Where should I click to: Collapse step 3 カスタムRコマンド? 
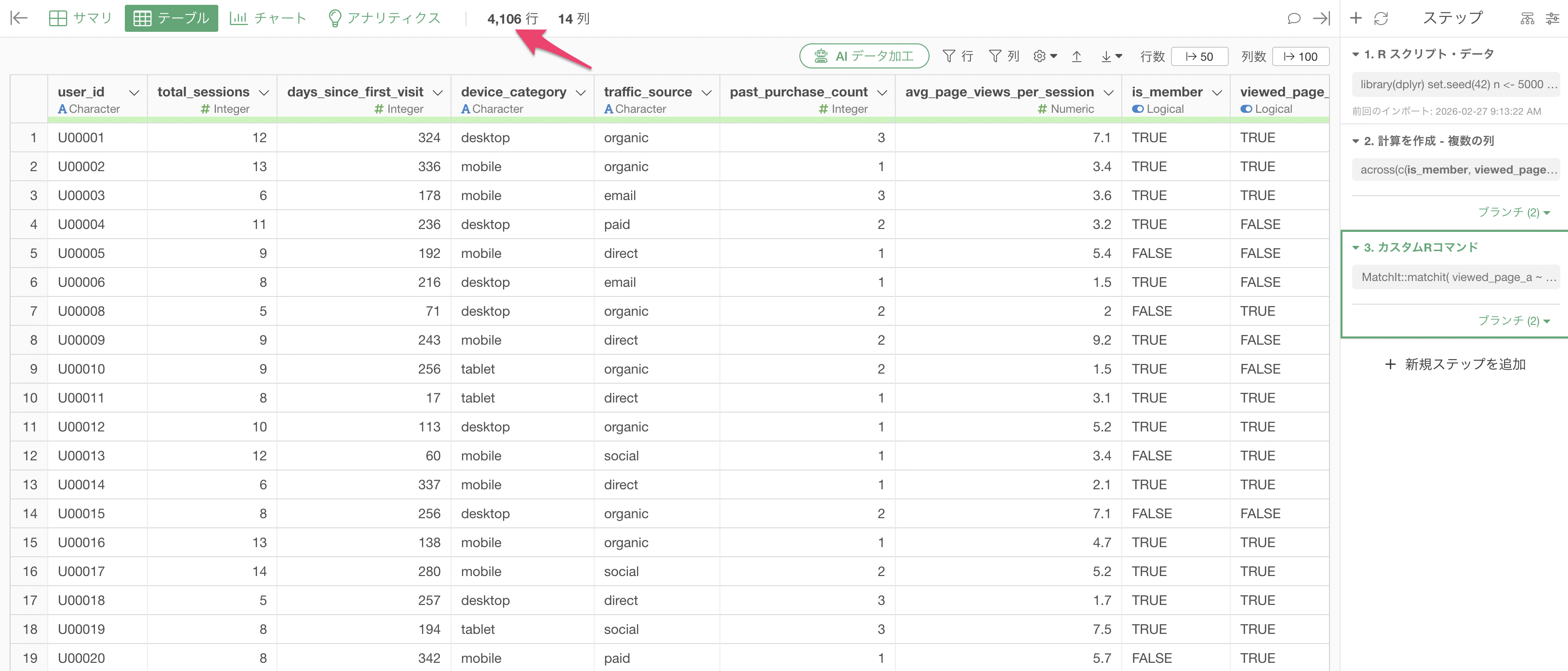coord(1355,248)
